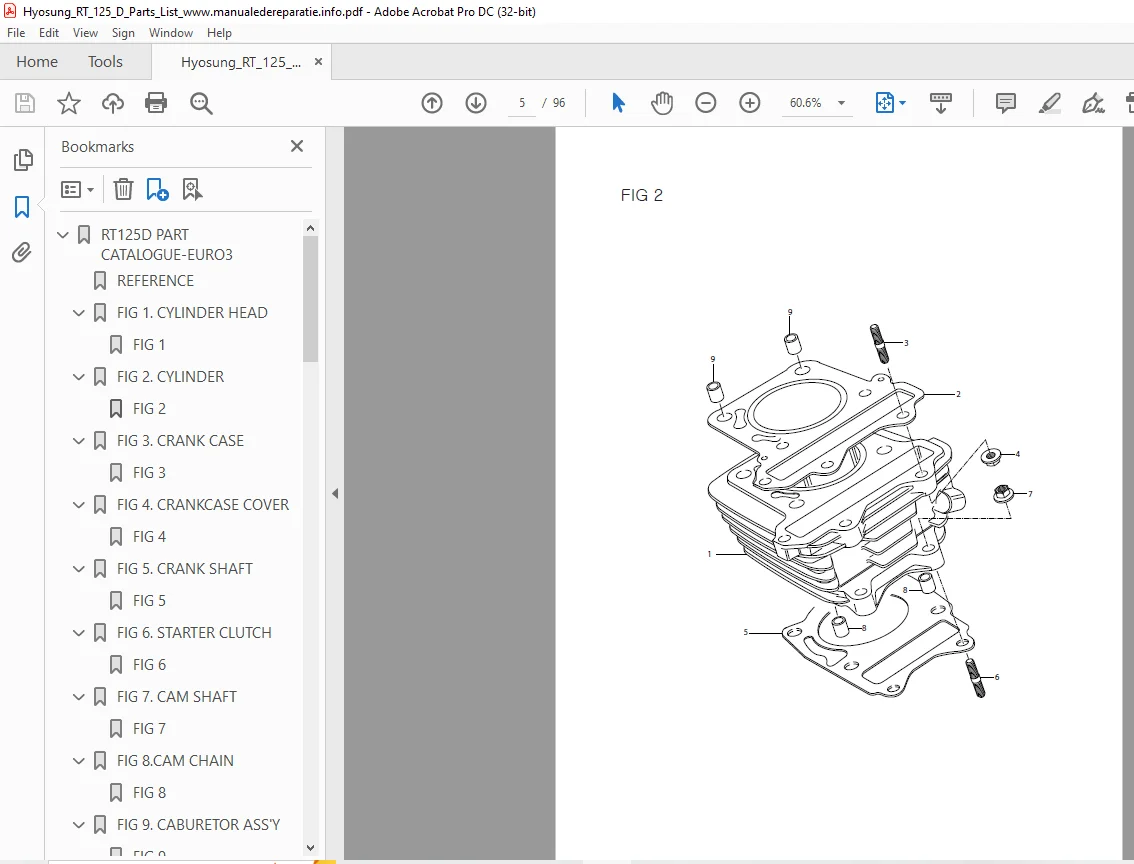Image resolution: width=1134 pixels, height=864 pixels.
Task: Collapse the navigation pane arrow
Action: click(335, 493)
